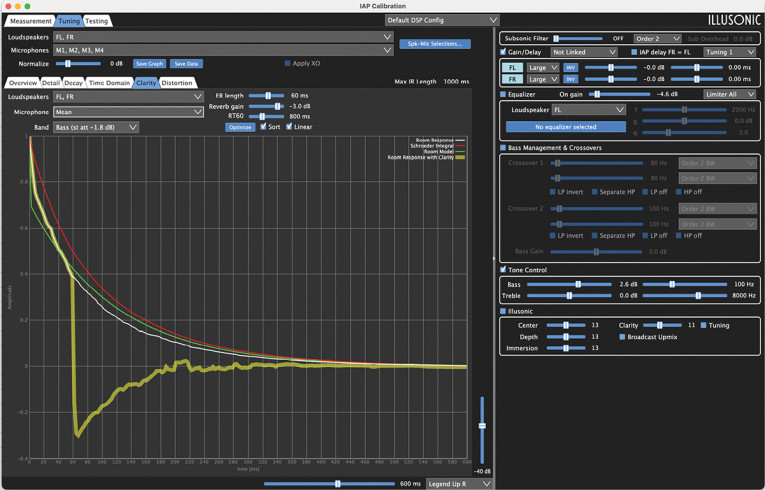Enable the Apply XO checkbox

point(288,63)
